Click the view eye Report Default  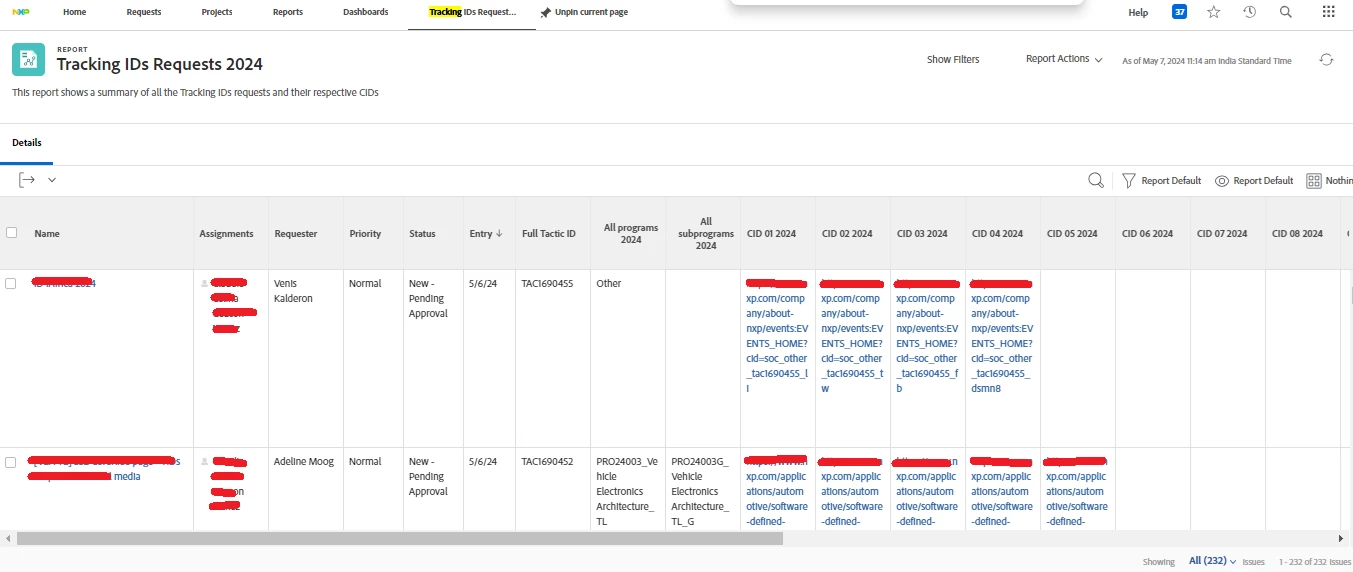pyautogui.click(x=1254, y=181)
